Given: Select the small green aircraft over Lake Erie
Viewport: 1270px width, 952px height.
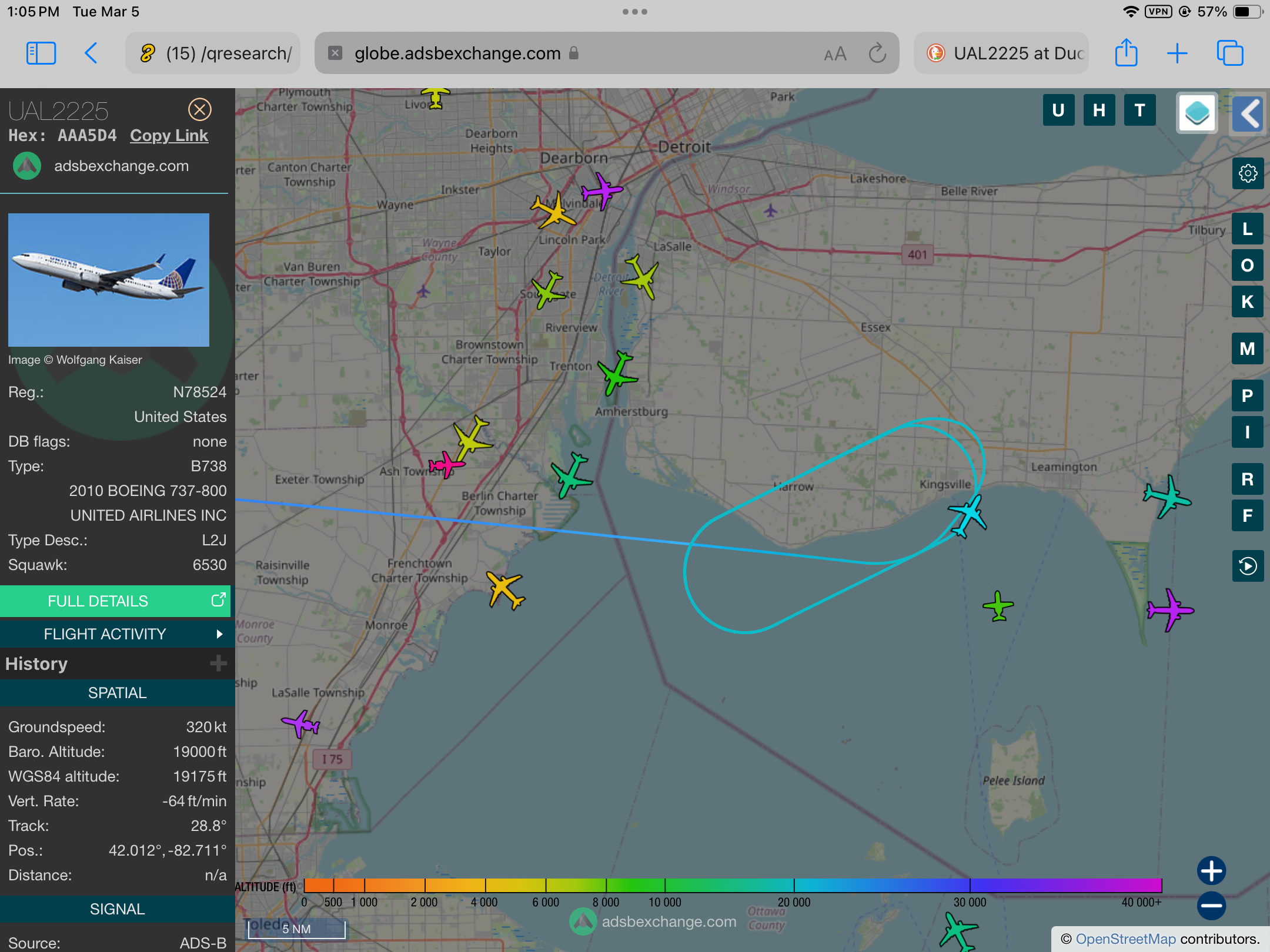Looking at the screenshot, I should [998, 605].
